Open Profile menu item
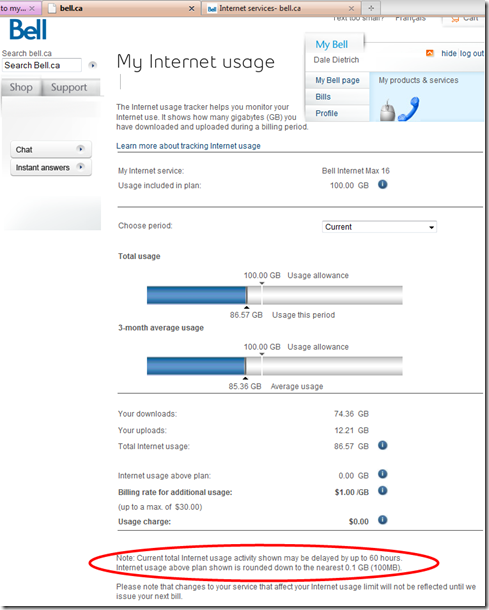This screenshot has height=610, width=489. (x=337, y=113)
